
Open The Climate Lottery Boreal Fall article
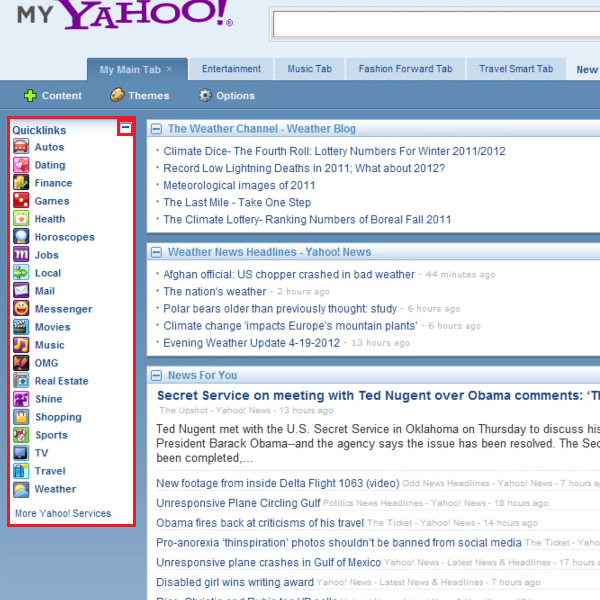[x=307, y=220]
